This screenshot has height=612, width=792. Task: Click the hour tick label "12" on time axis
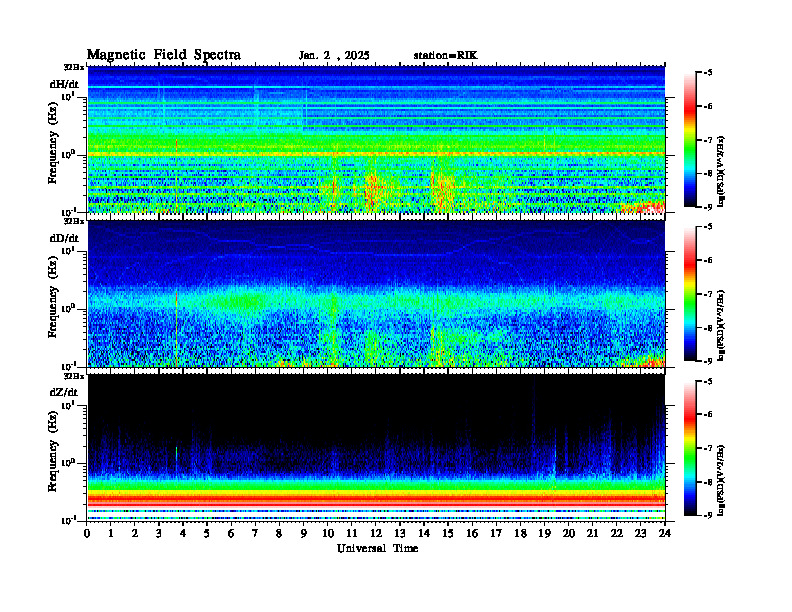[376, 534]
